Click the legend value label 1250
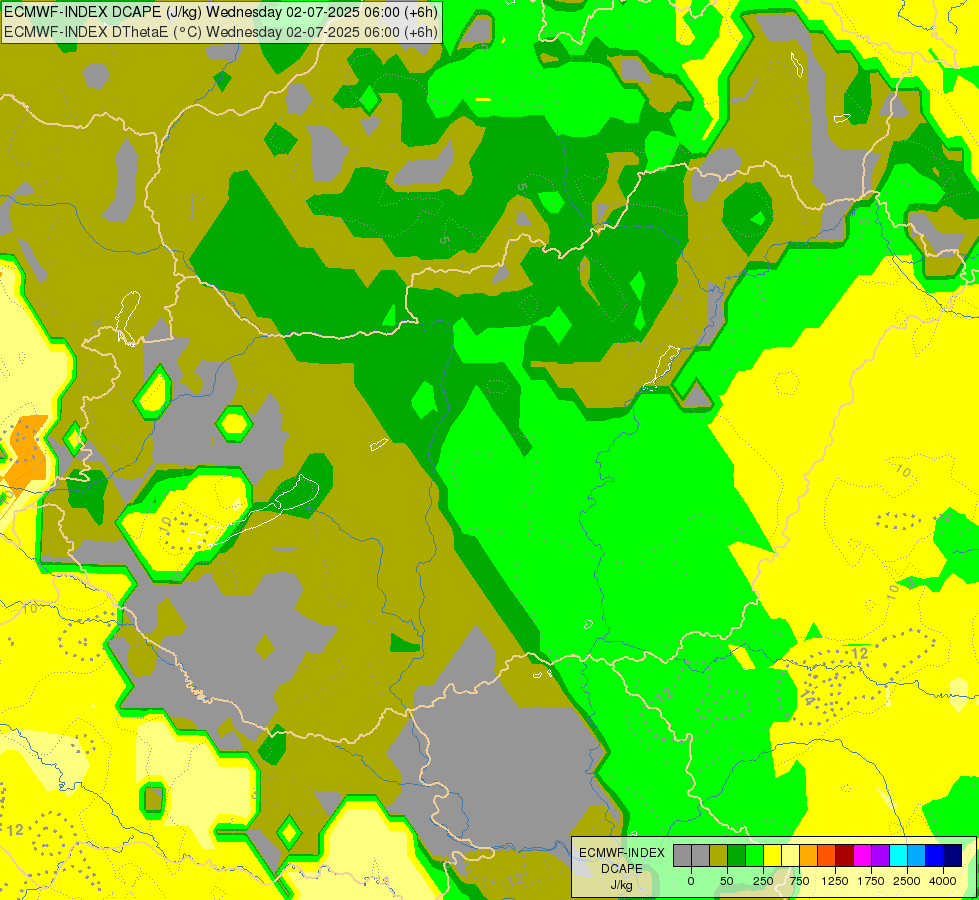Screen dimensions: 979x900 (835, 881)
